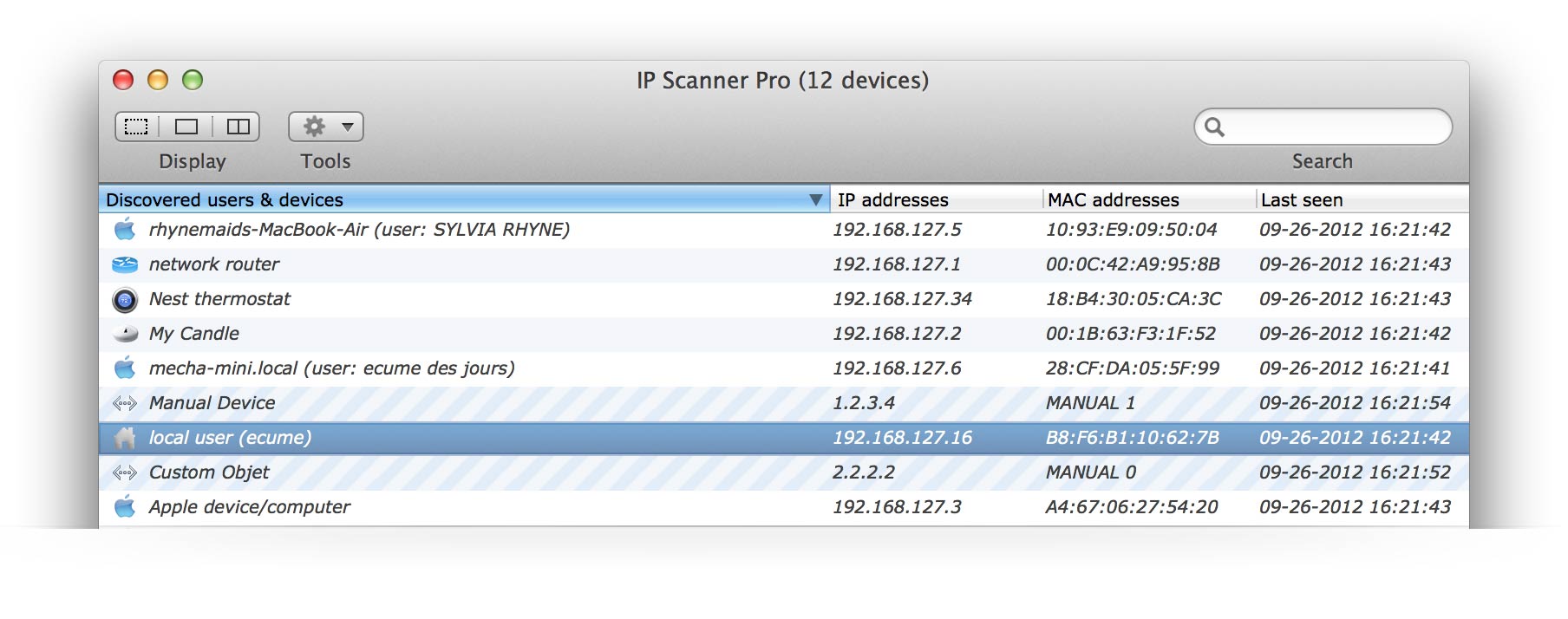Click the home icon for local user
1568x619 pixels.
click(125, 438)
